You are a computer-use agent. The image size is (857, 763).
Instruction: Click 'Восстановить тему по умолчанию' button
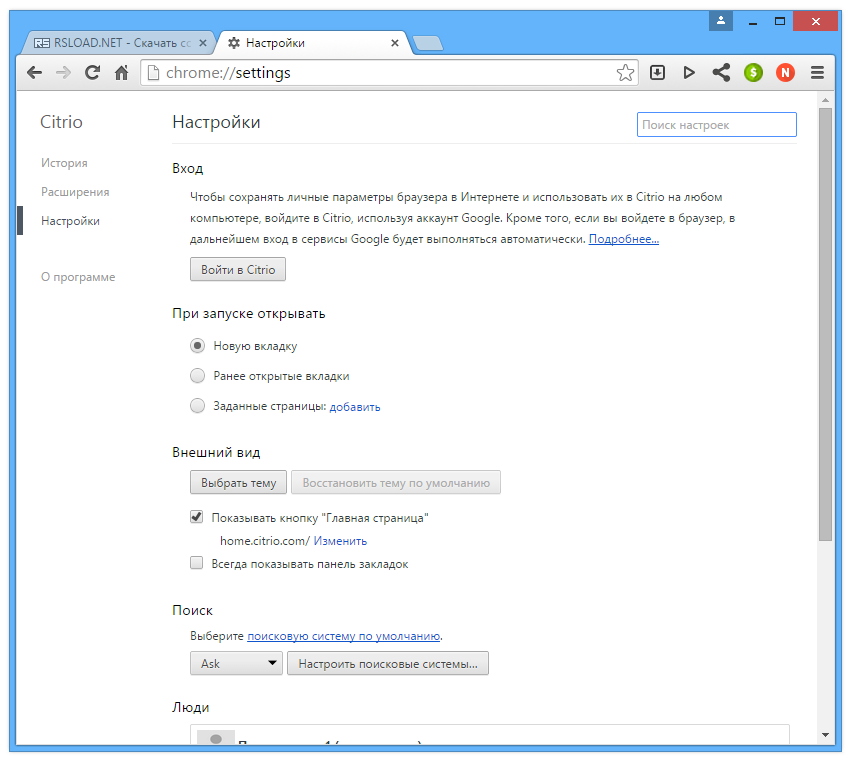[x=396, y=483]
